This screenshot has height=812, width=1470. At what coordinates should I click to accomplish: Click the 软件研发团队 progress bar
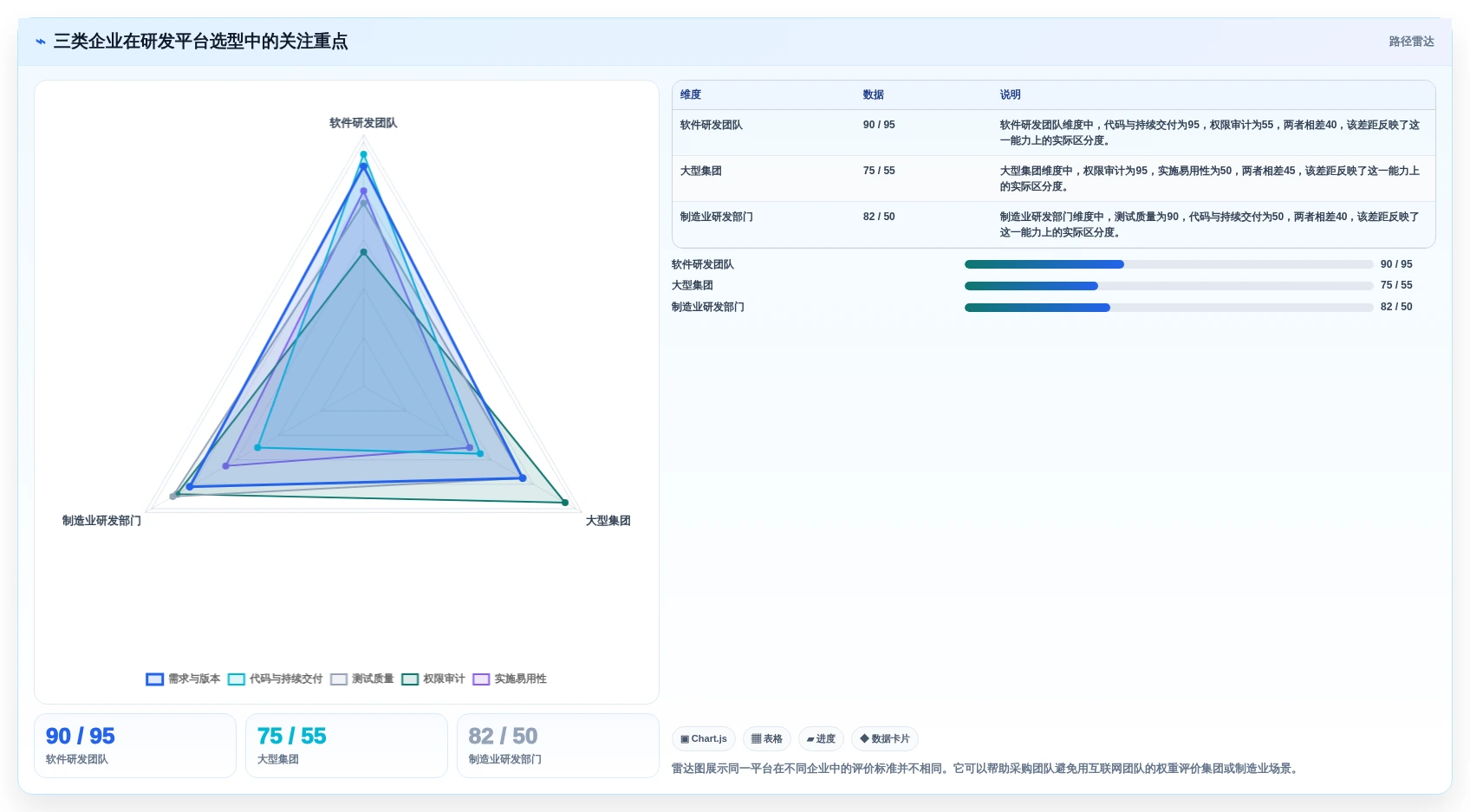pos(1168,265)
